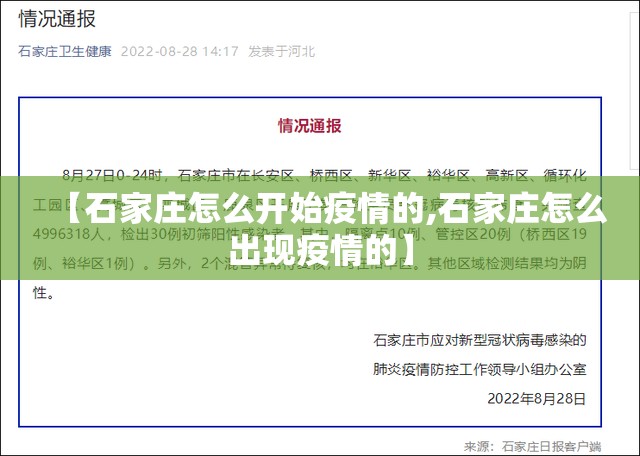Click the red 情况通报 heading in notice
This screenshot has width=640, height=456.
pyautogui.click(x=309, y=126)
